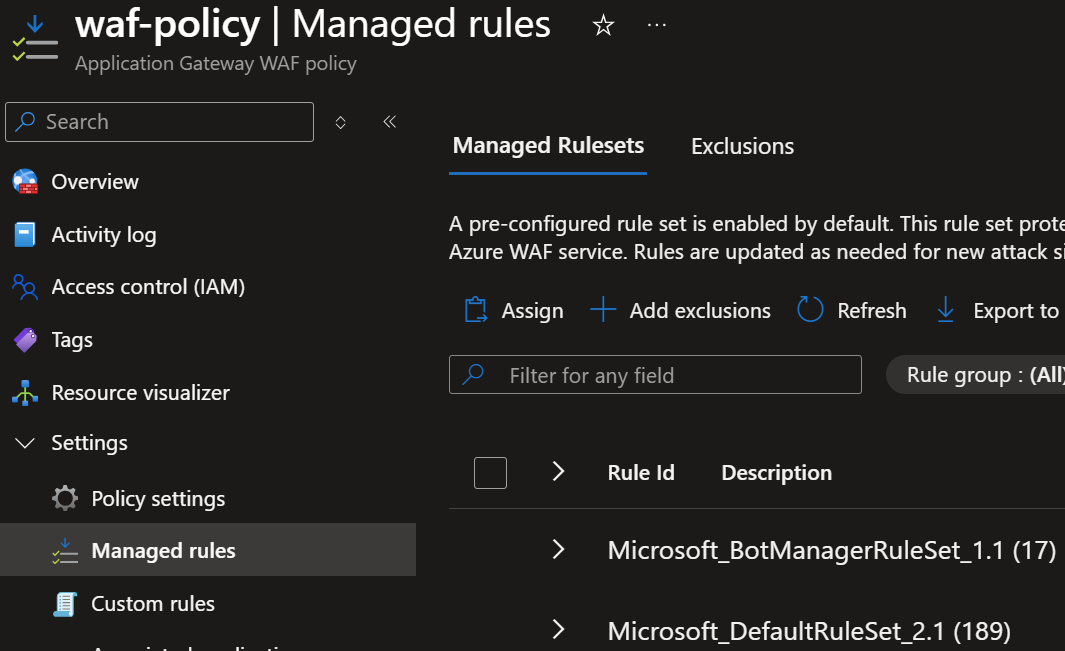1065x651 pixels.
Task: Tick the select-all checkbox in the table header
Action: (x=490, y=473)
